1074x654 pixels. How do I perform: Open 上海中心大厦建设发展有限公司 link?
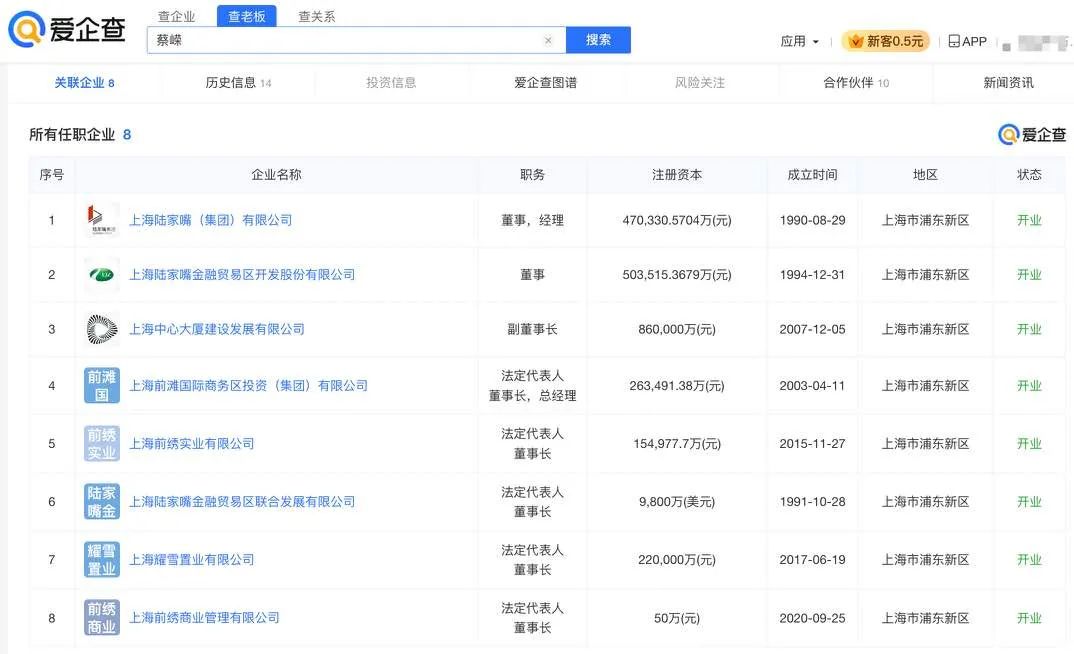(217, 329)
